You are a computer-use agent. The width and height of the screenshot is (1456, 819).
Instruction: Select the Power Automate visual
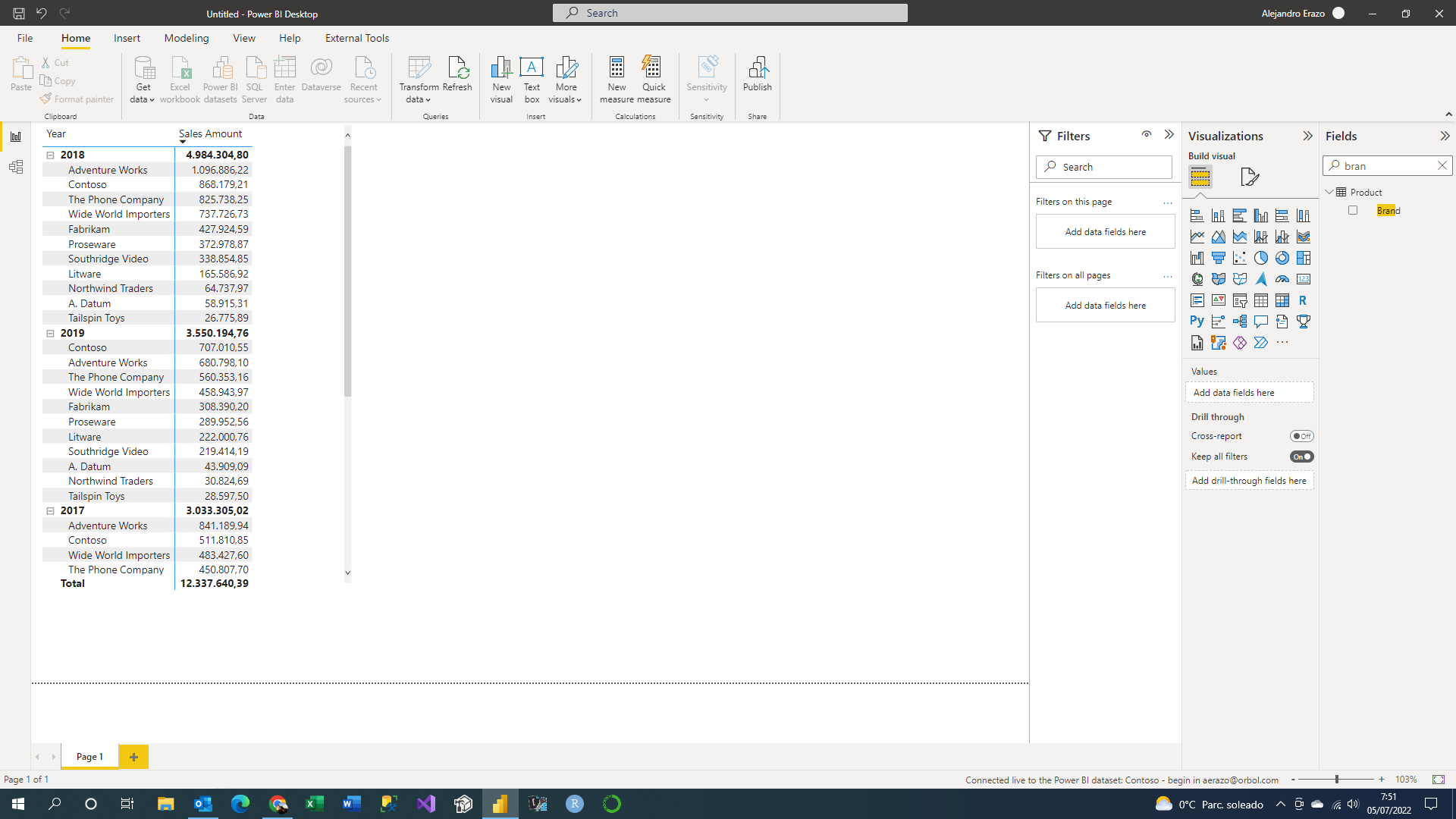click(1260, 343)
